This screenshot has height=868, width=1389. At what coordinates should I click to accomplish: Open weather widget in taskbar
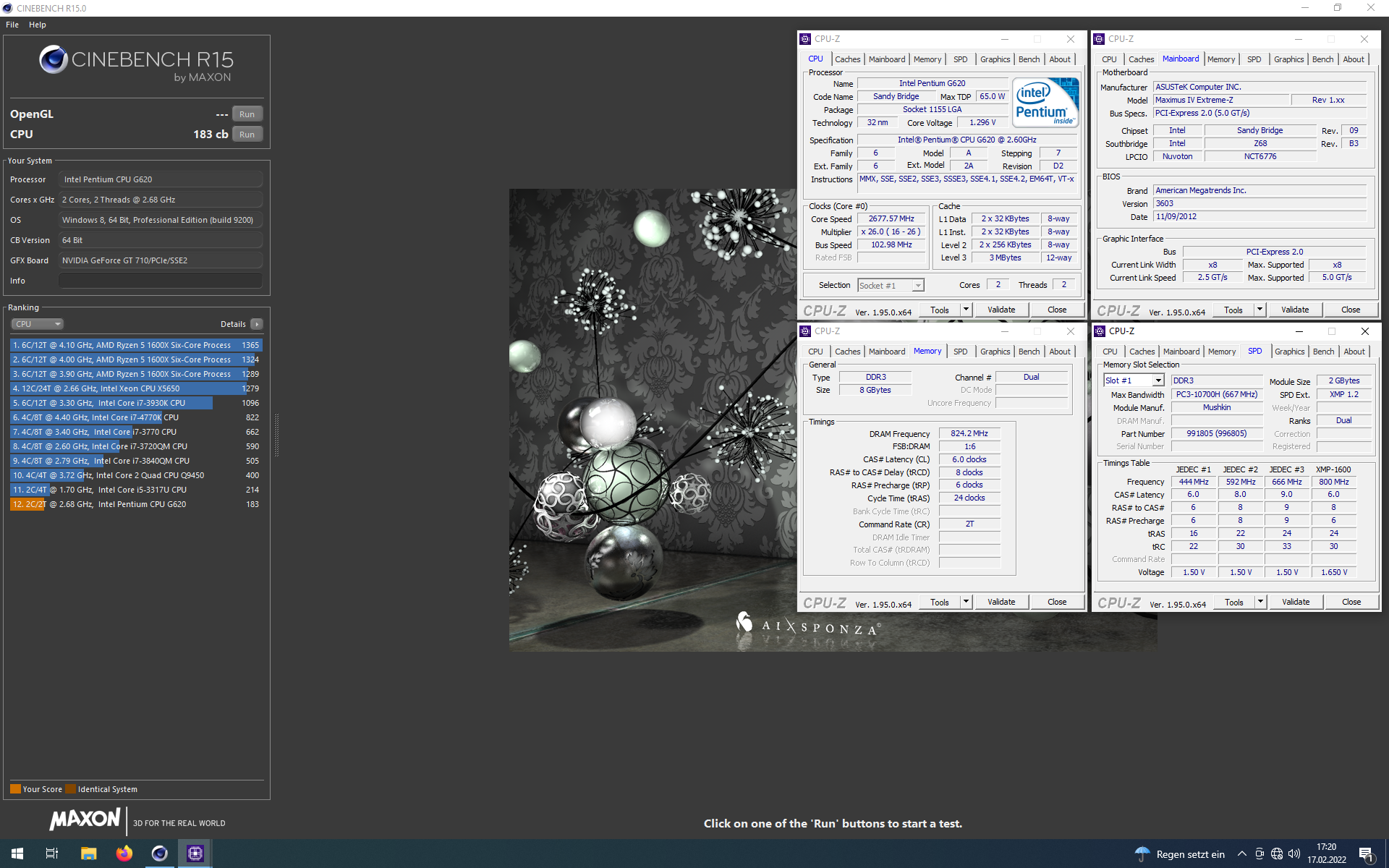1179,854
